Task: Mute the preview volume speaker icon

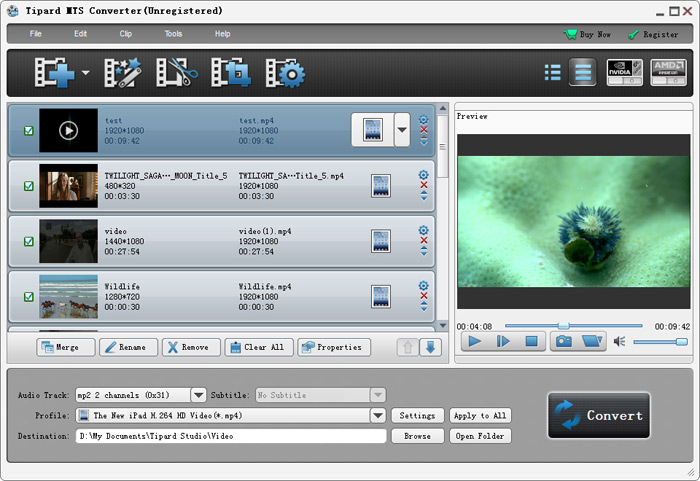Action: click(x=620, y=342)
